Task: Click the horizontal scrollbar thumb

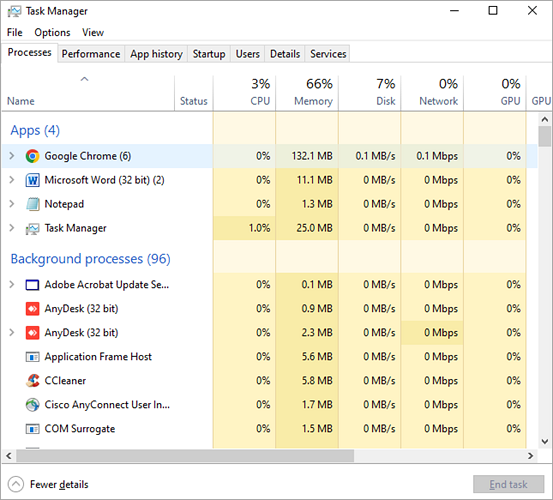Action: click(185, 456)
